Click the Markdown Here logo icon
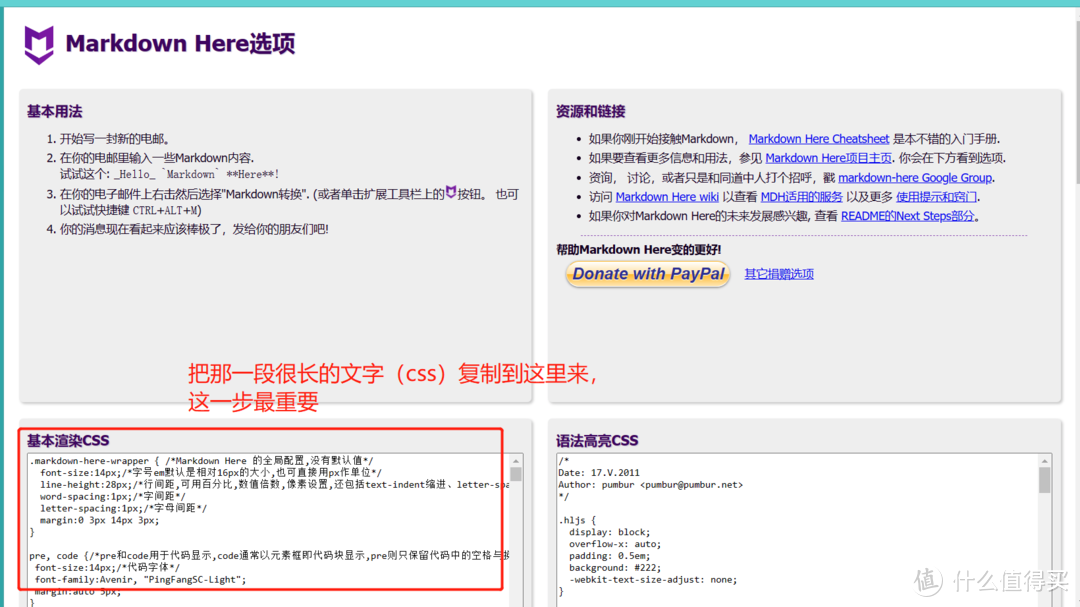Screen dimensions: 1080x607 (39, 45)
